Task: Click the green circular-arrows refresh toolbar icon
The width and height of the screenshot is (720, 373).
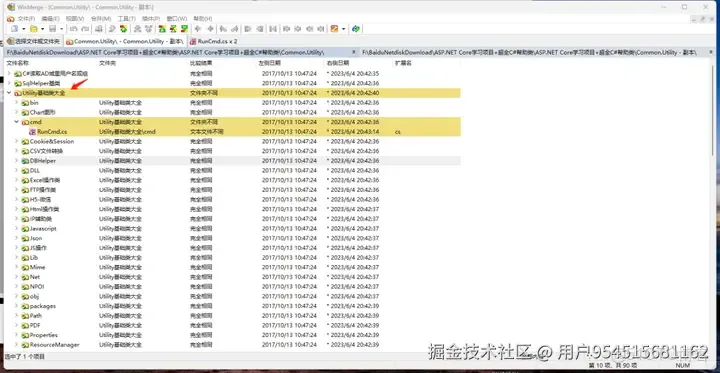Action: [123, 29]
